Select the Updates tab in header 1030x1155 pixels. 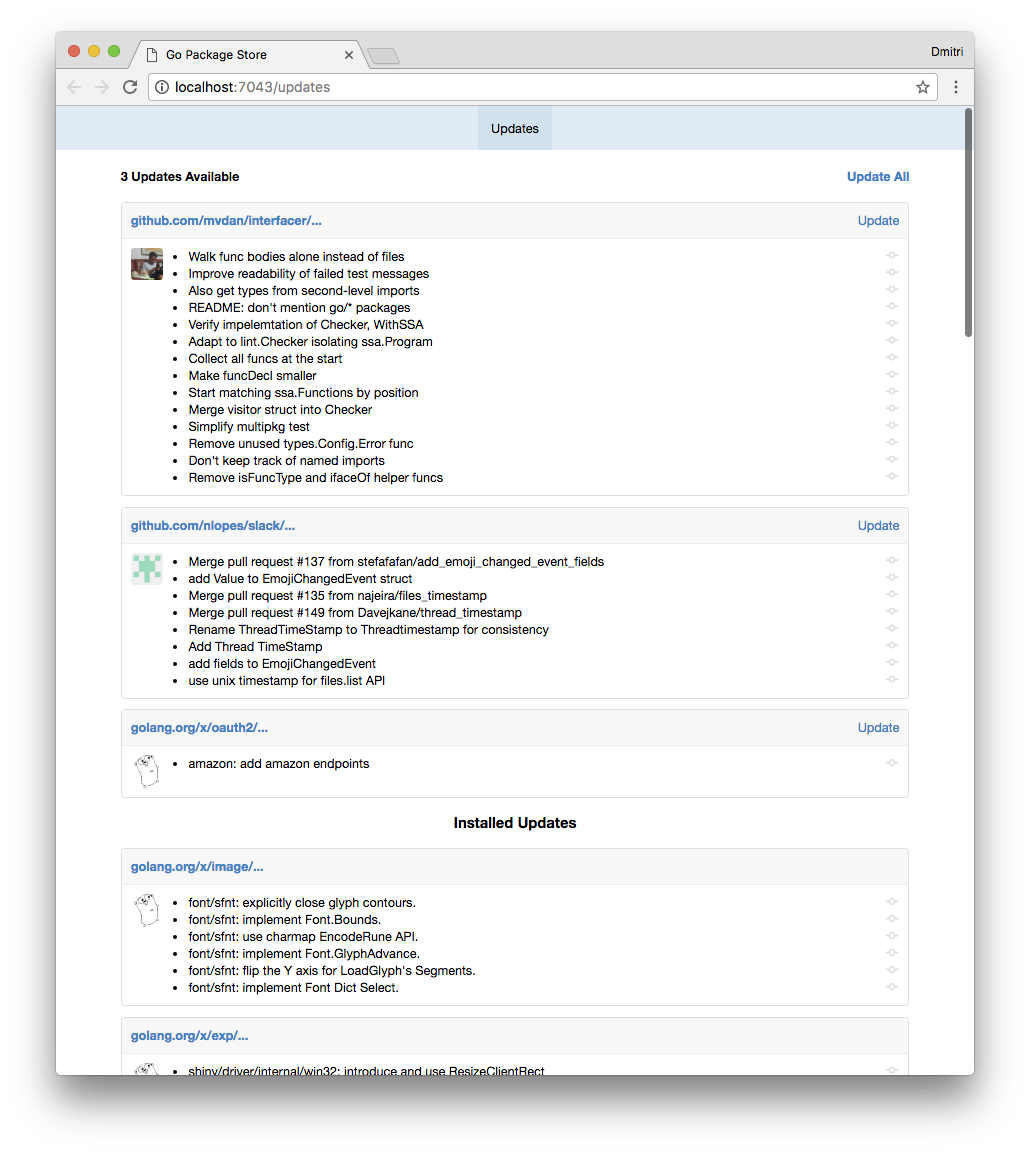(x=514, y=128)
